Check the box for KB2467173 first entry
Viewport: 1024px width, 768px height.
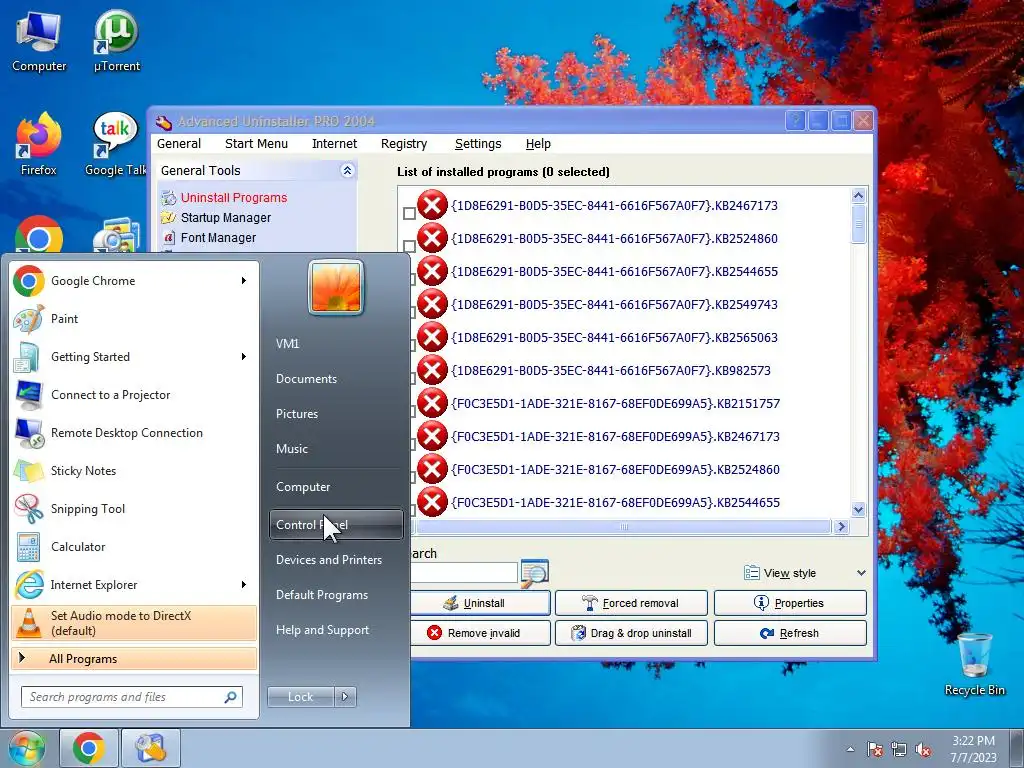pyautogui.click(x=409, y=214)
